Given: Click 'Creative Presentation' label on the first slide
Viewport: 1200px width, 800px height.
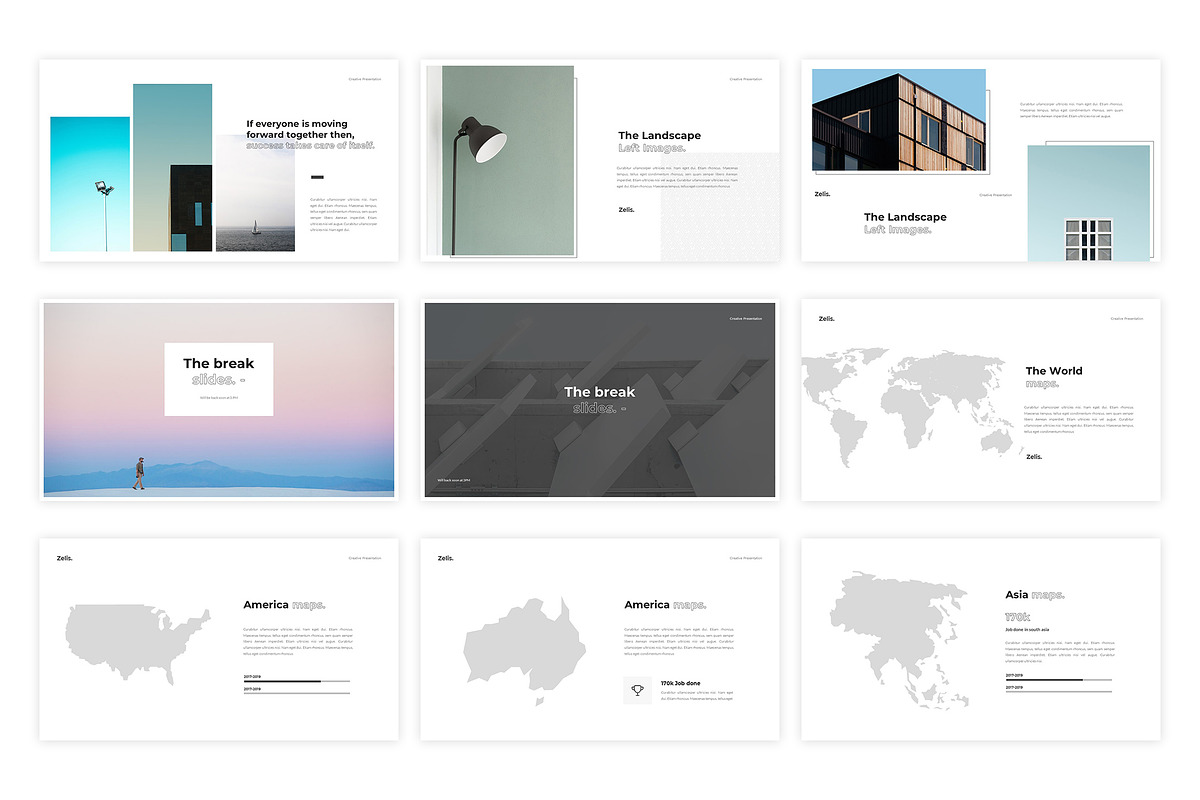Looking at the screenshot, I should point(365,79).
